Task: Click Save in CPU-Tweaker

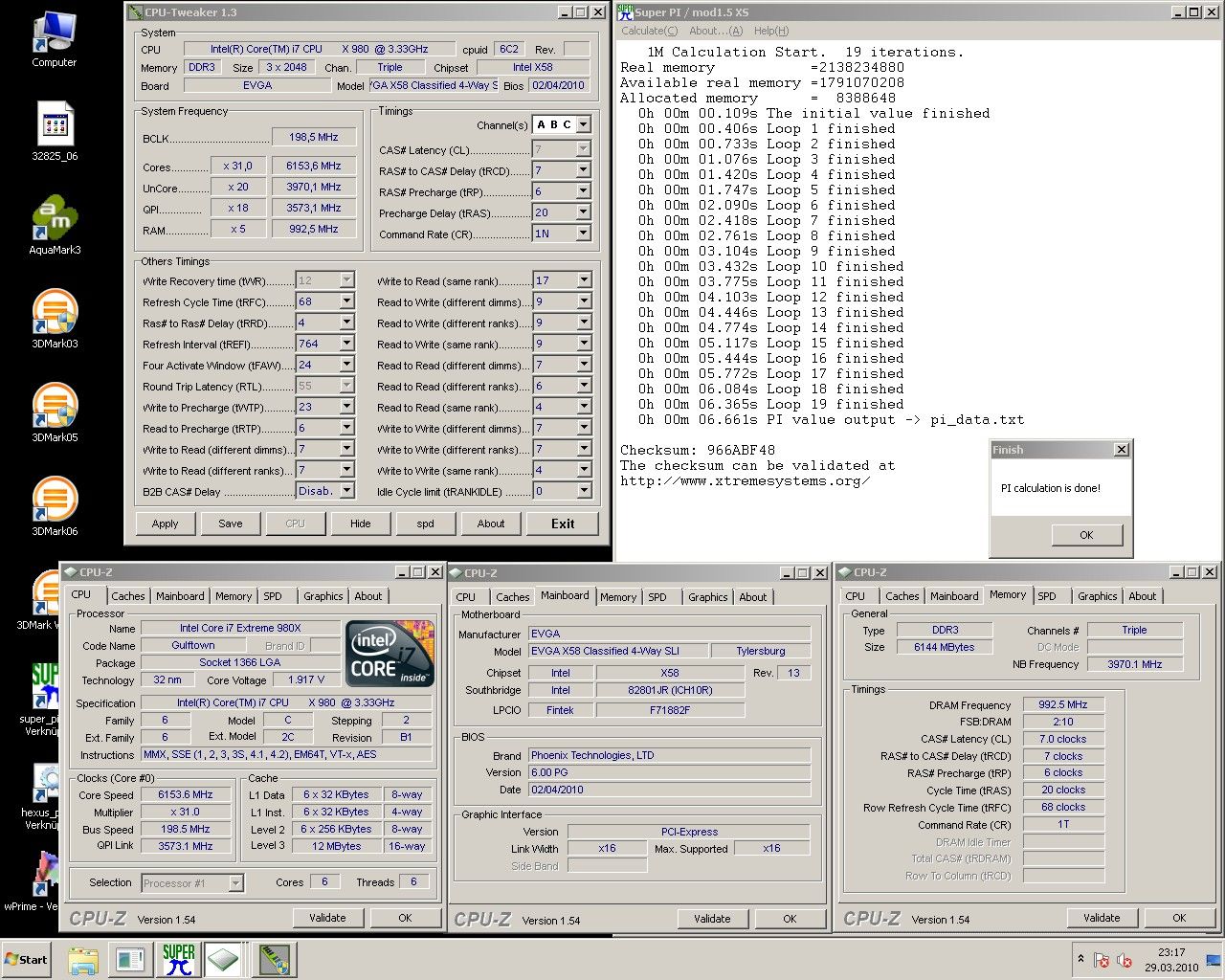Action: click(231, 523)
